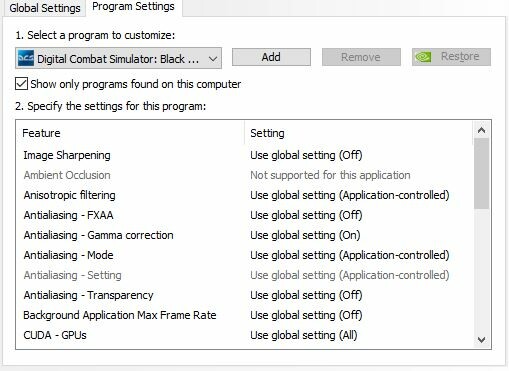Select Antialiasing - Transparency feature row
Screen dimensions: 509x371
(244, 295)
